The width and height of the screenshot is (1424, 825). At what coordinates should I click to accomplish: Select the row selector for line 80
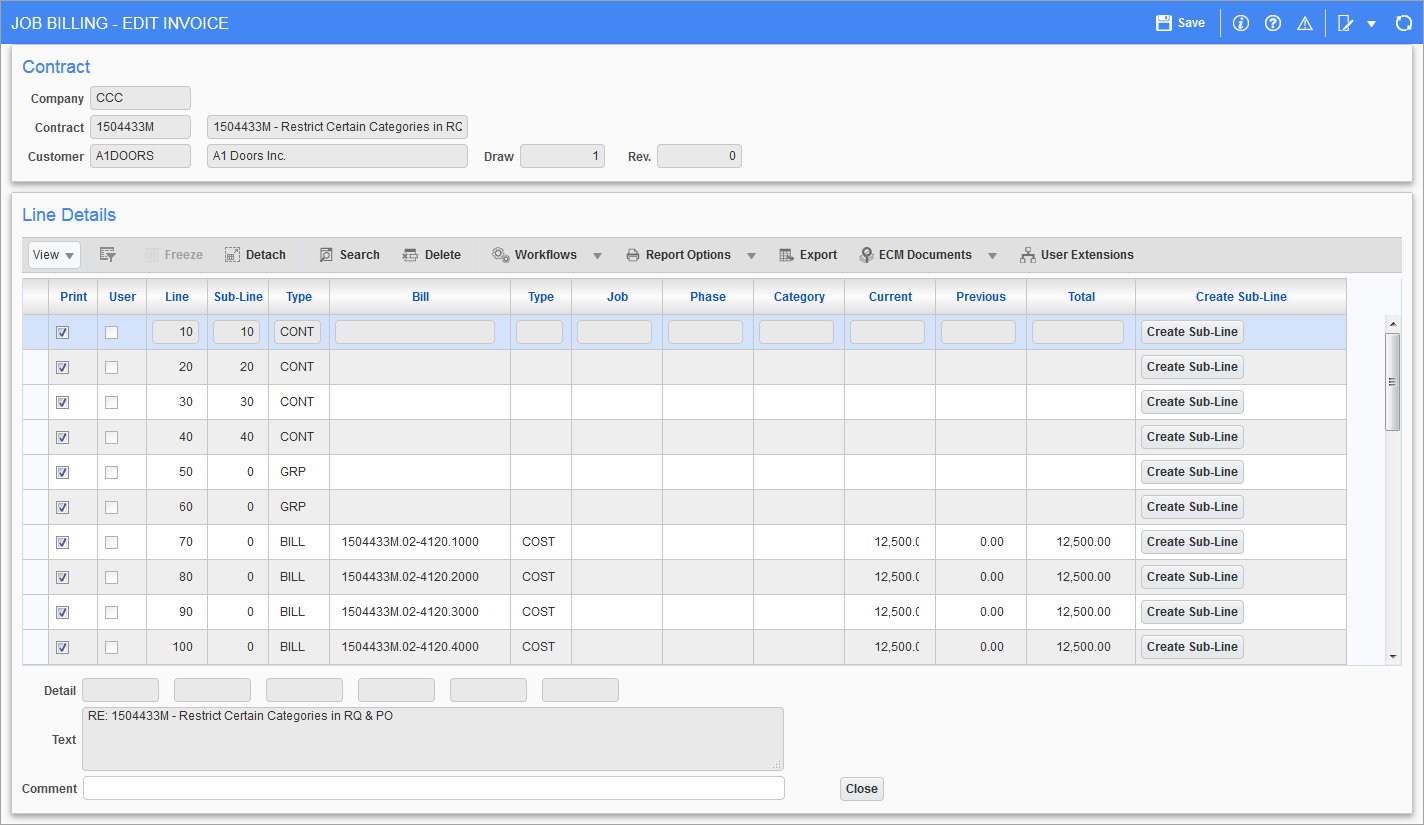tap(35, 577)
